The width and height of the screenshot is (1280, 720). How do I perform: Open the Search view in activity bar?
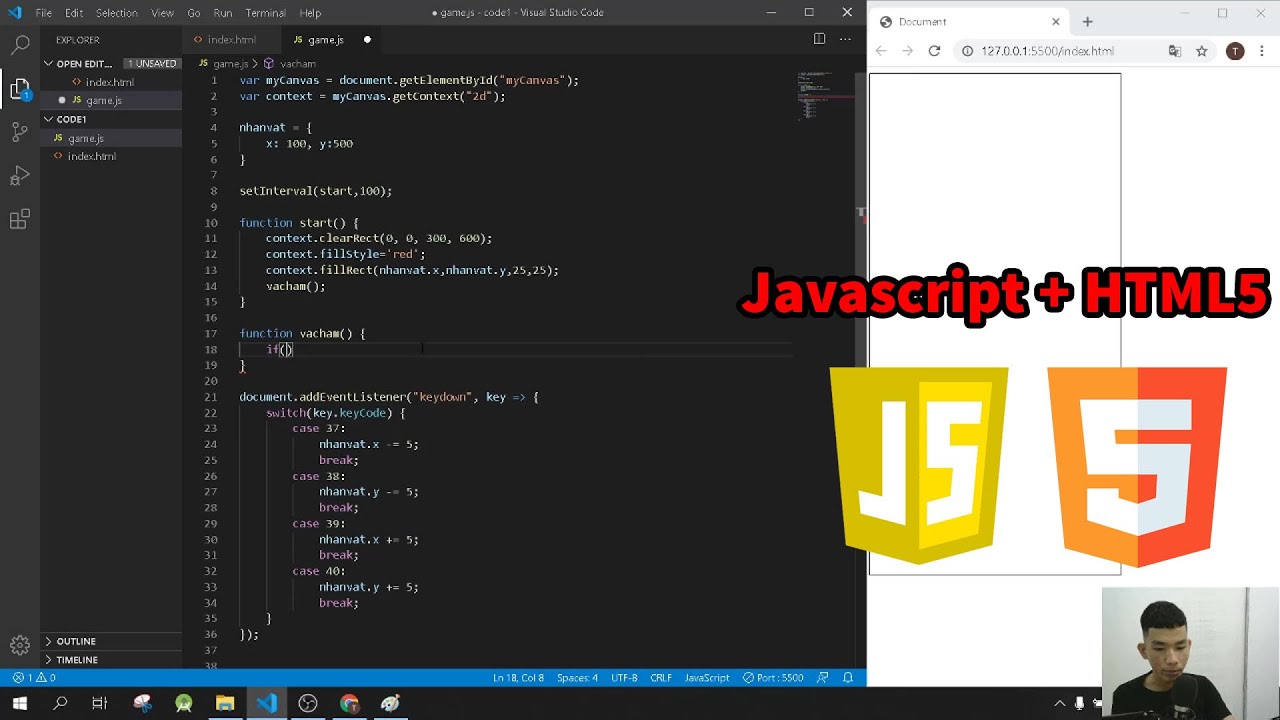tap(20, 45)
